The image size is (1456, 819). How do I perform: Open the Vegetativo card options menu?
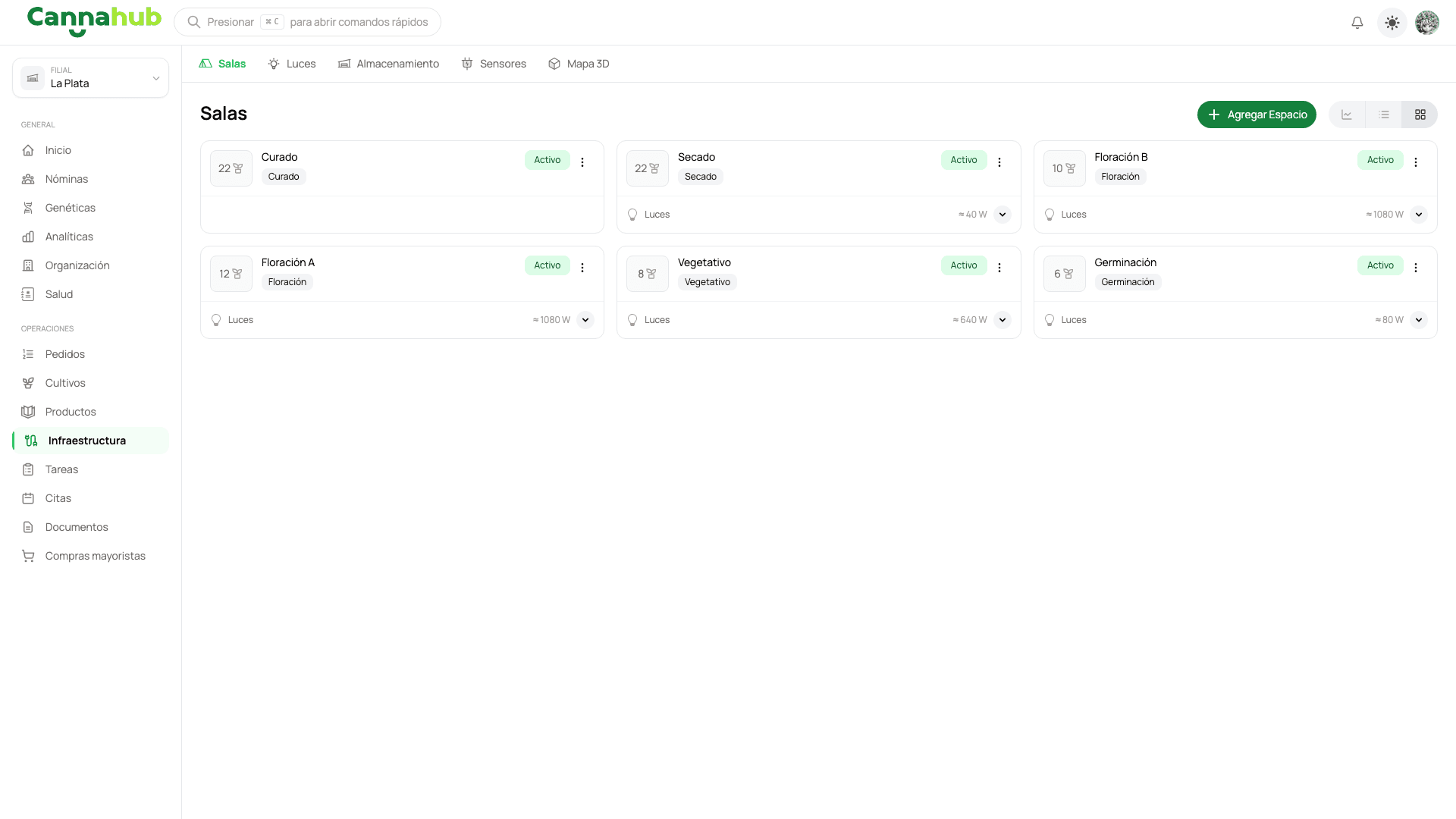tap(999, 268)
